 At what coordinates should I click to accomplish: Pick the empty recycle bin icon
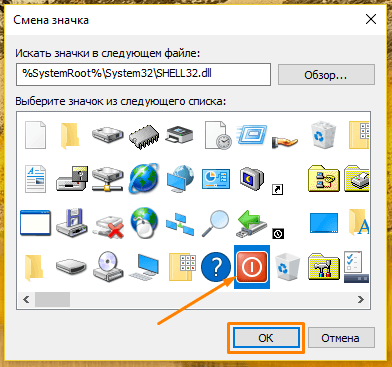click(x=288, y=267)
